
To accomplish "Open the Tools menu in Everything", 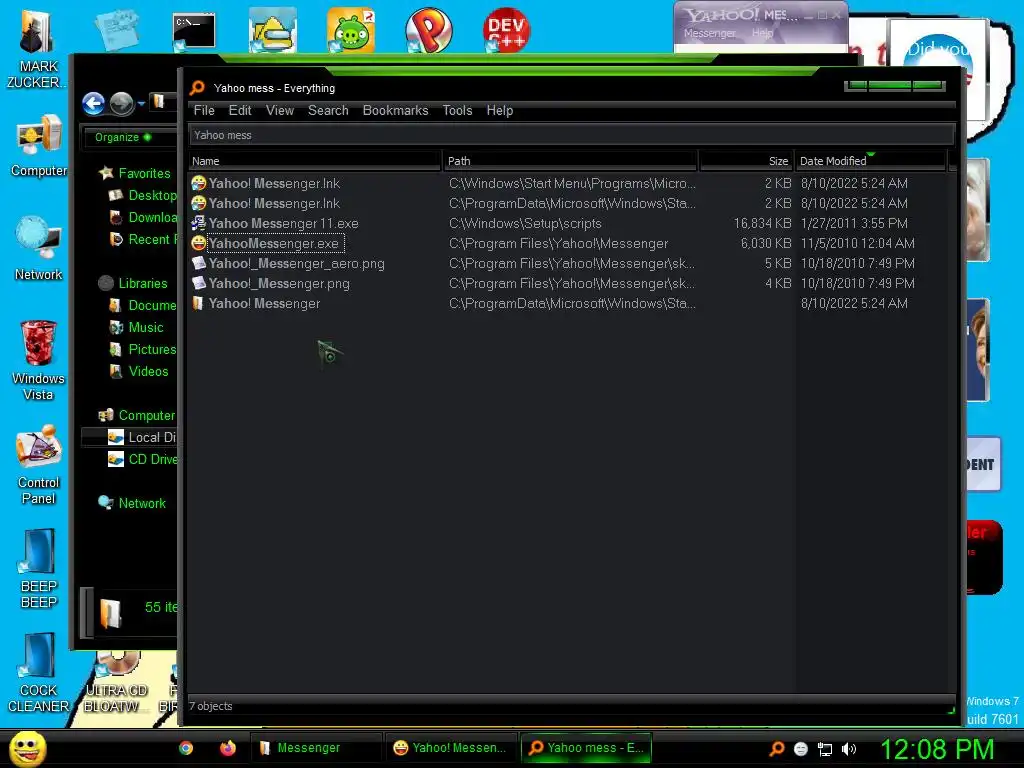I will pyautogui.click(x=457, y=110).
